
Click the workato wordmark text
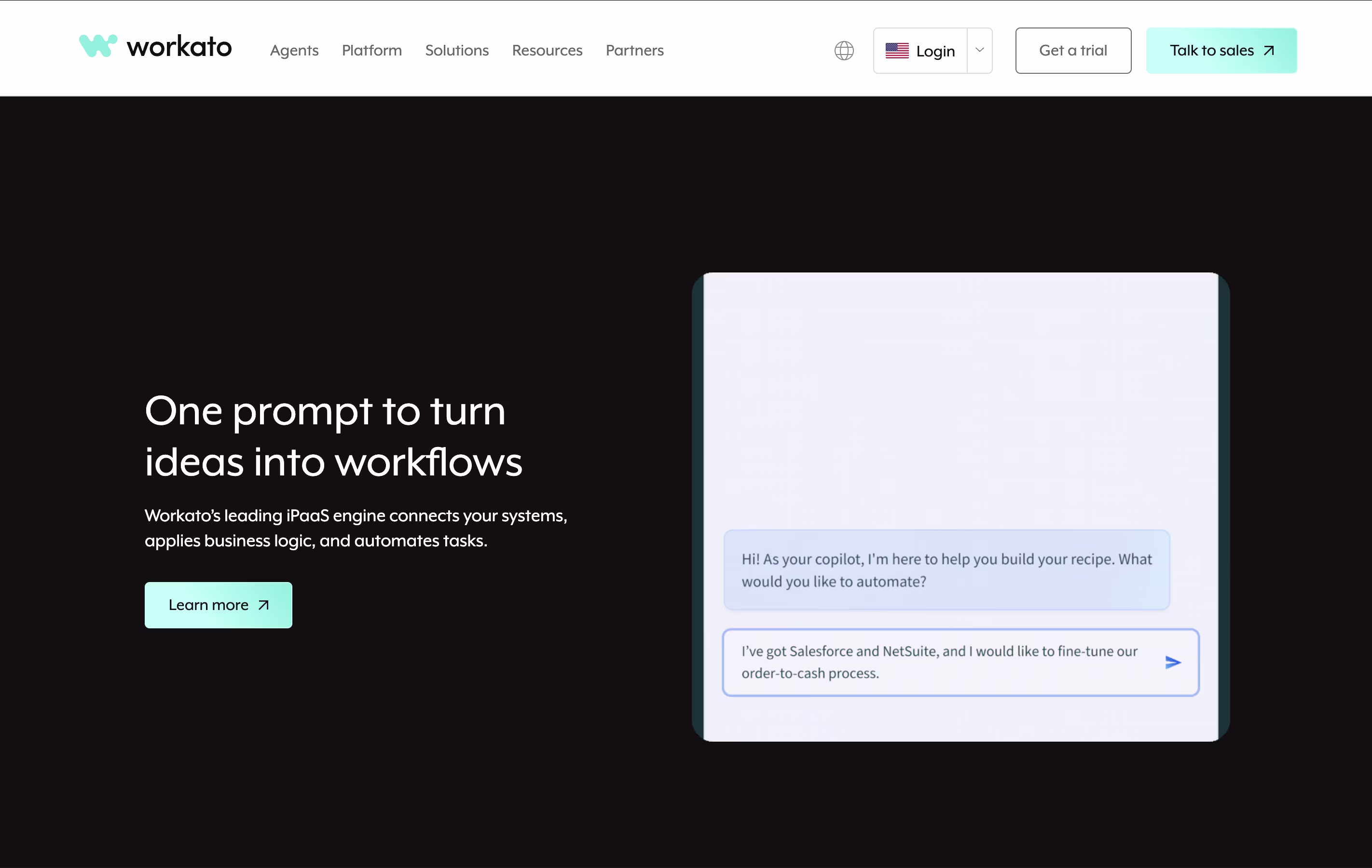179,47
